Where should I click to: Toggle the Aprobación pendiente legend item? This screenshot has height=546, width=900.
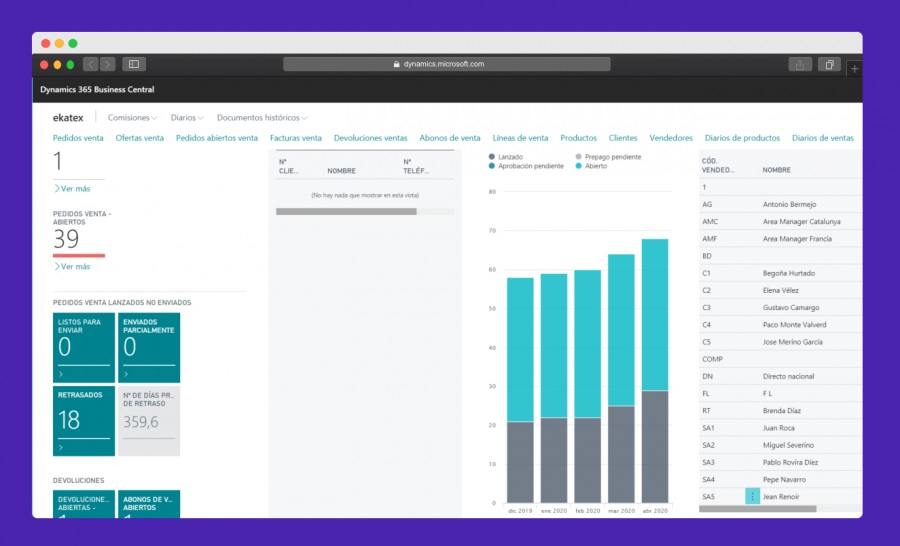coord(526,166)
